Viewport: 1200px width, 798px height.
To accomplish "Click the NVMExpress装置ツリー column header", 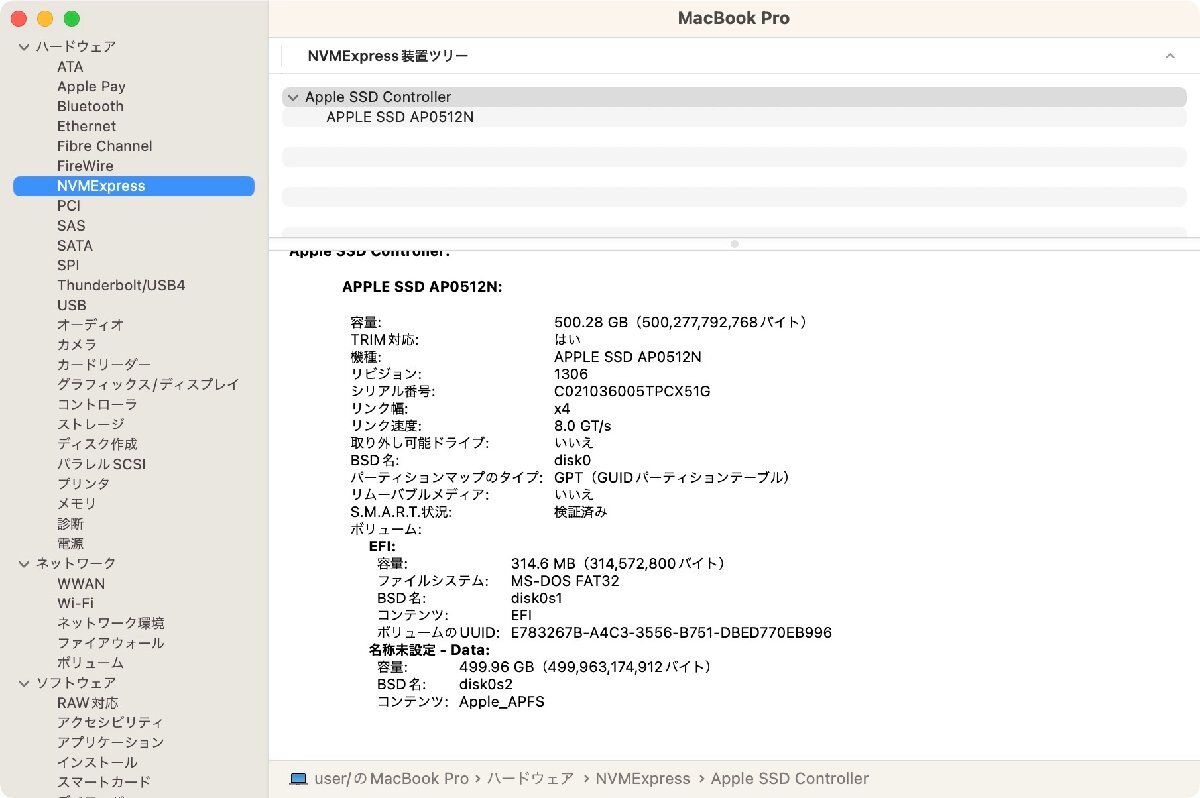I will pos(388,56).
